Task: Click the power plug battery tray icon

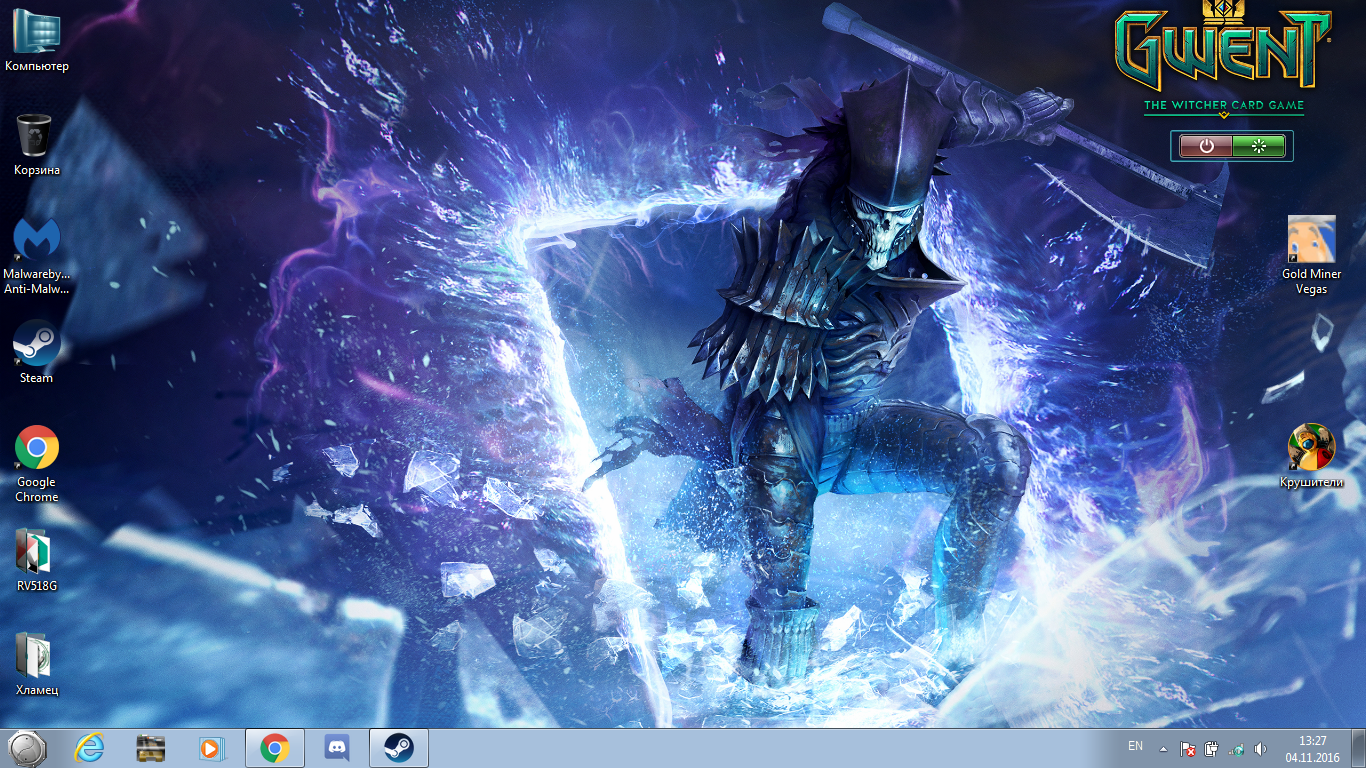Action: coord(1211,748)
